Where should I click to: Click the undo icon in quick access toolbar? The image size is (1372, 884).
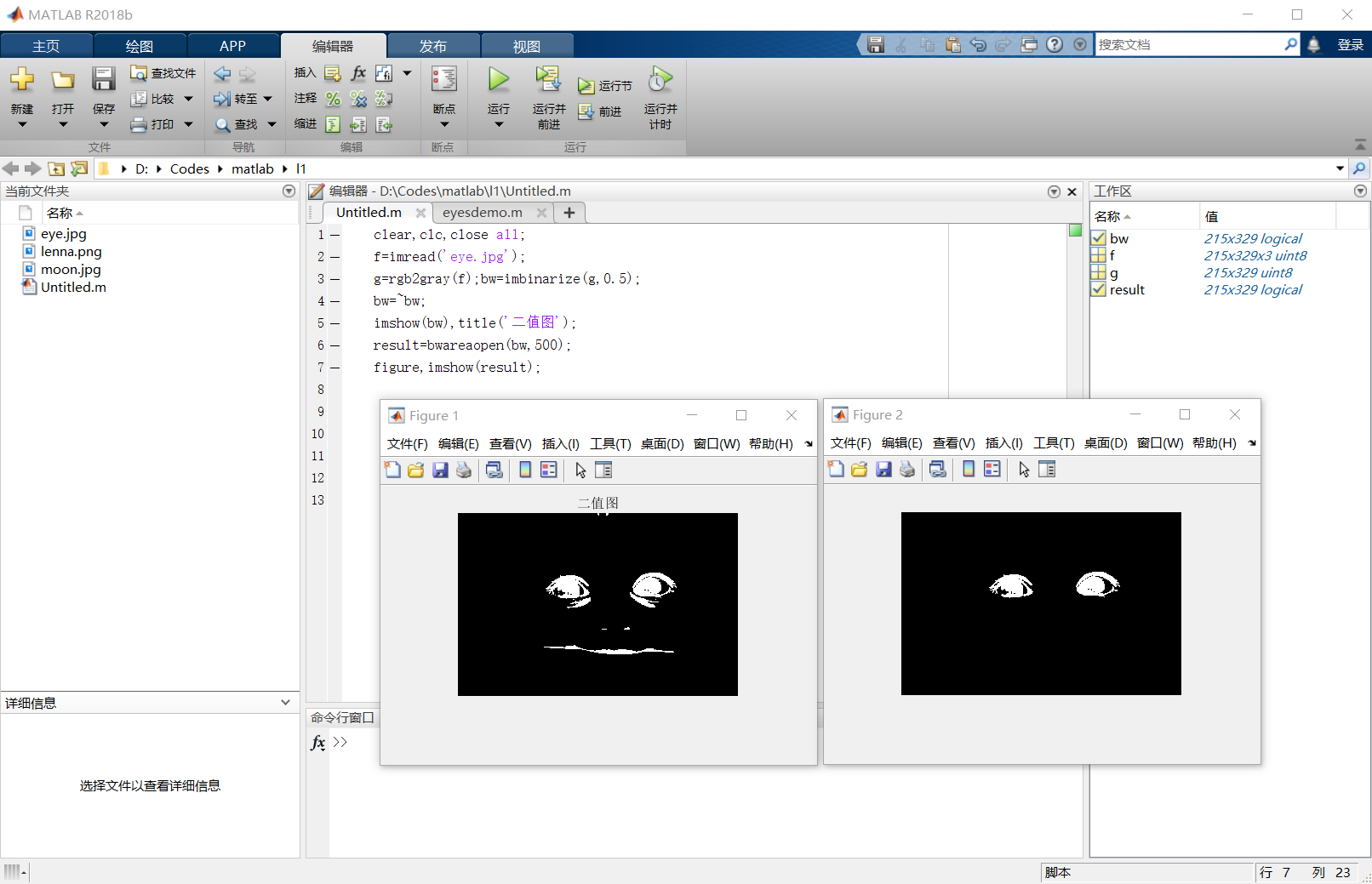[x=979, y=44]
